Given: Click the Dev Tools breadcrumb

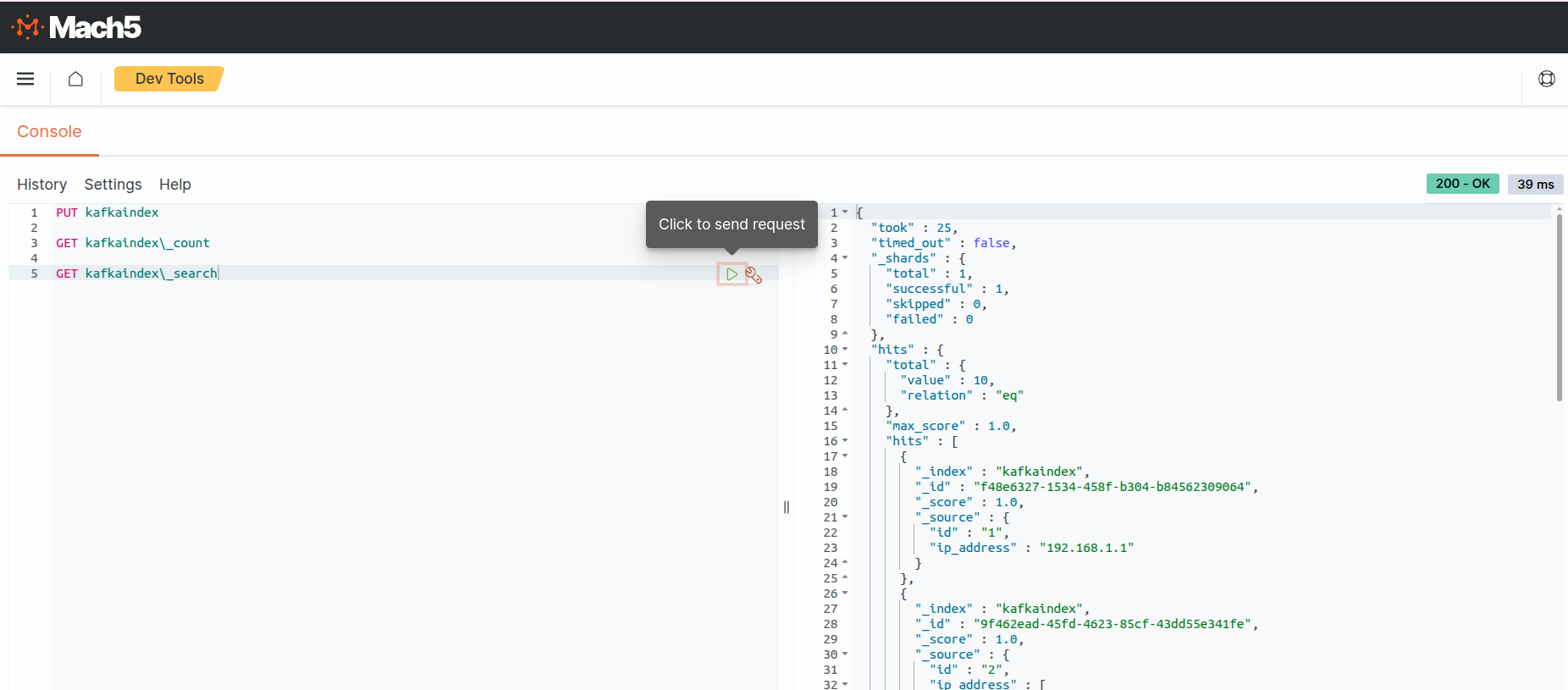Looking at the screenshot, I should (x=169, y=79).
